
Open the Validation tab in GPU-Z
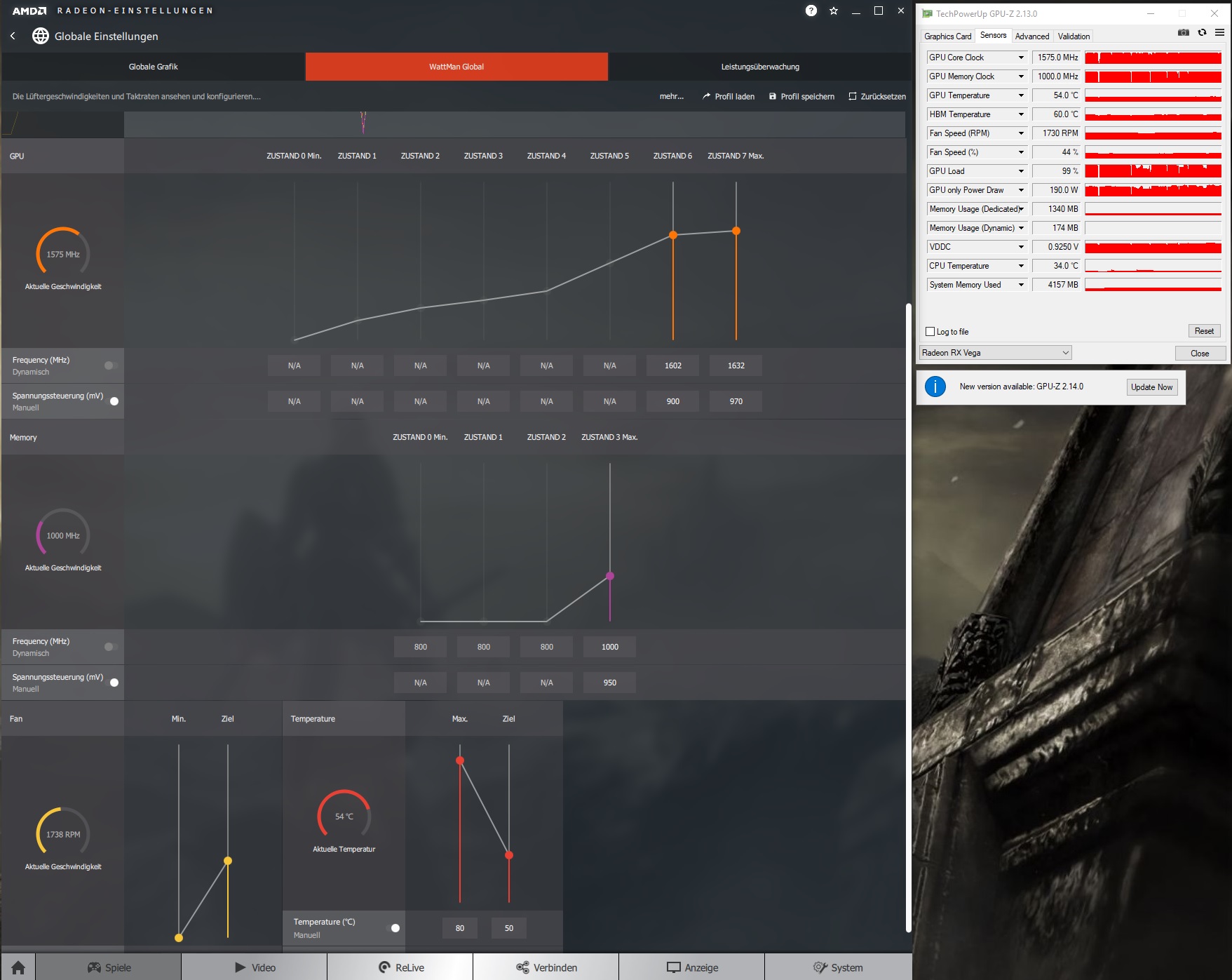tap(1074, 36)
